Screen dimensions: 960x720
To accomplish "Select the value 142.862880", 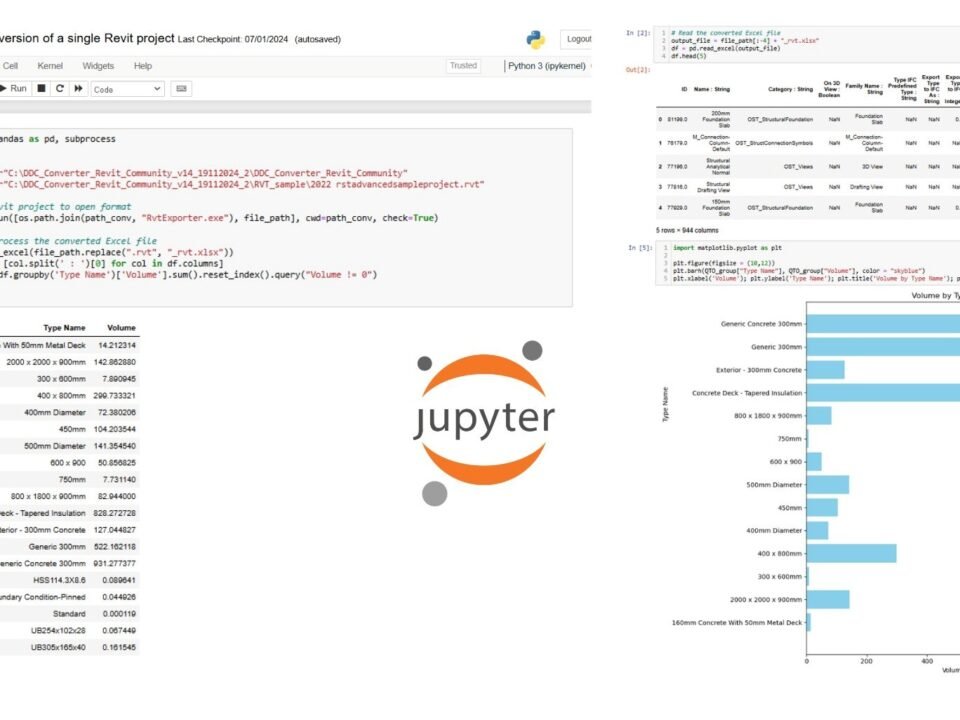I will click(114, 362).
